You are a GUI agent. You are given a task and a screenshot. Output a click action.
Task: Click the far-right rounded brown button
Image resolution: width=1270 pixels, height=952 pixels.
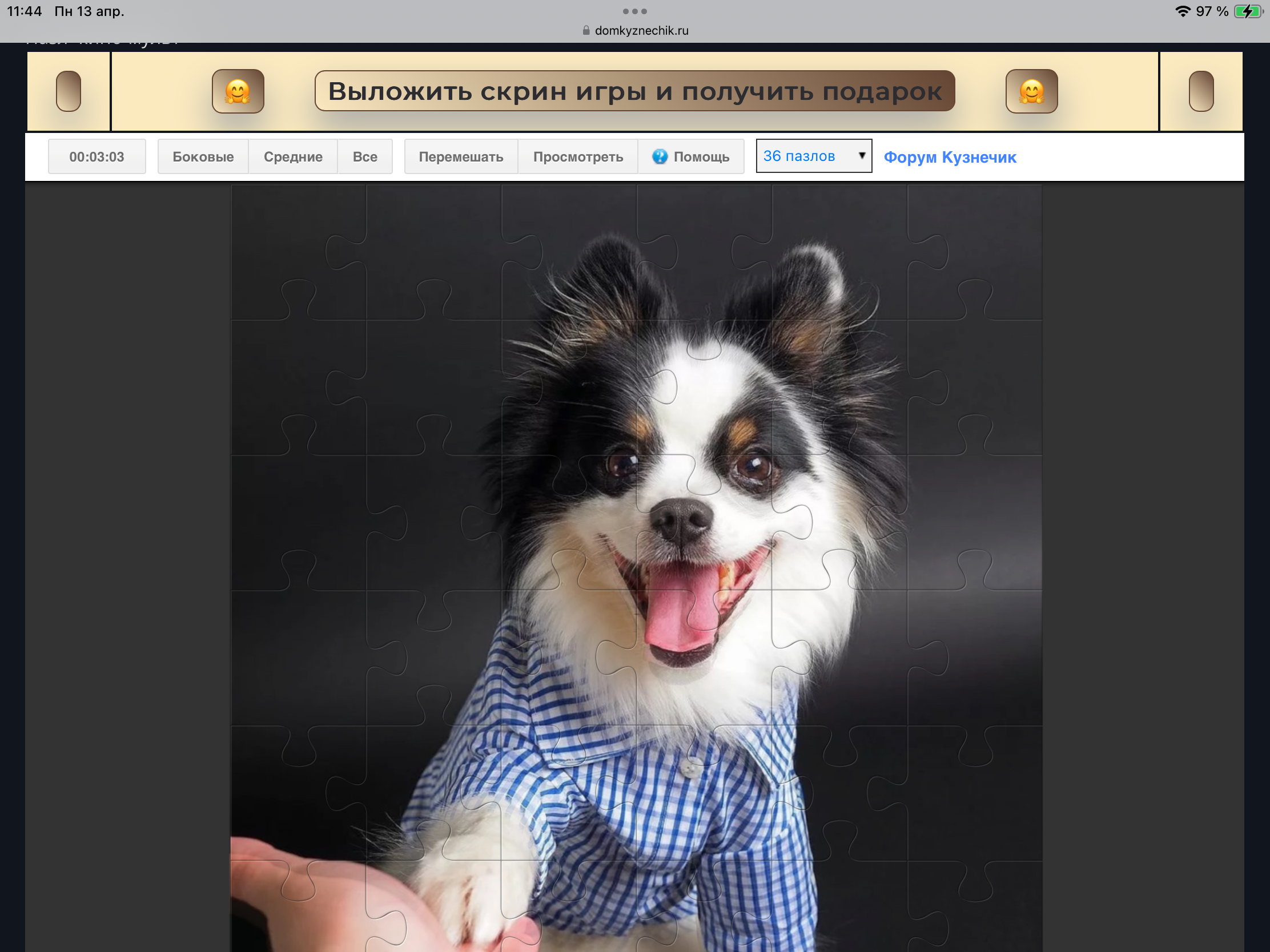coord(1200,91)
